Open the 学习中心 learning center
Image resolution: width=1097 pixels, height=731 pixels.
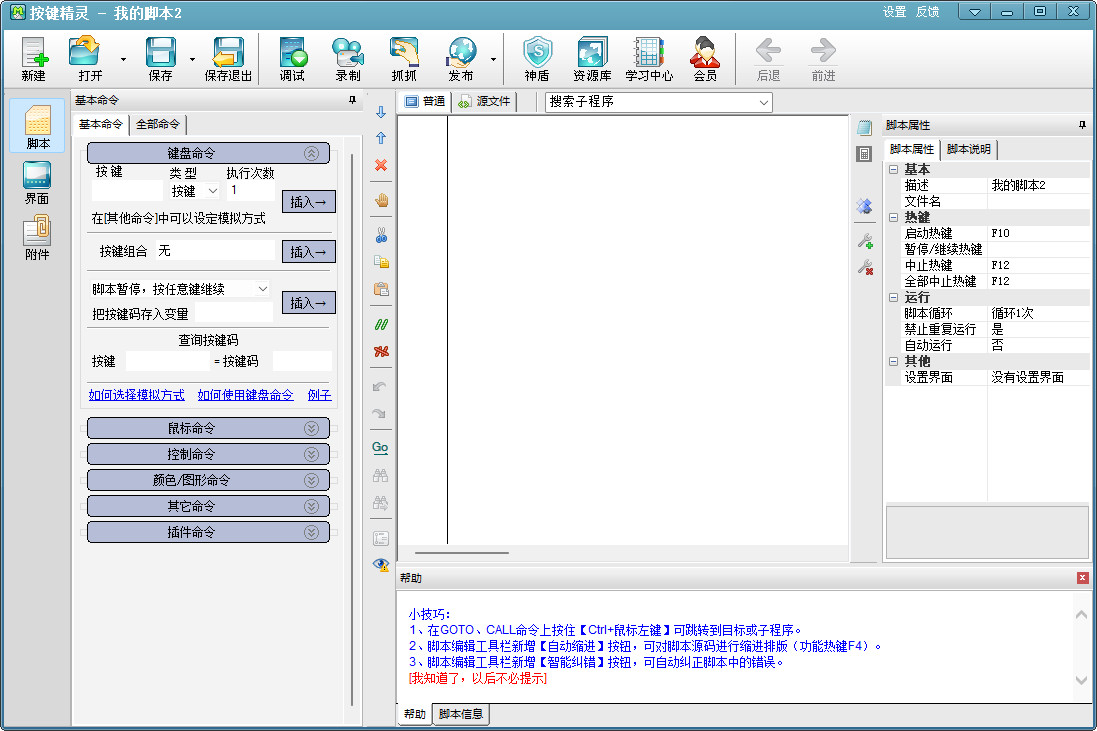tap(649, 58)
